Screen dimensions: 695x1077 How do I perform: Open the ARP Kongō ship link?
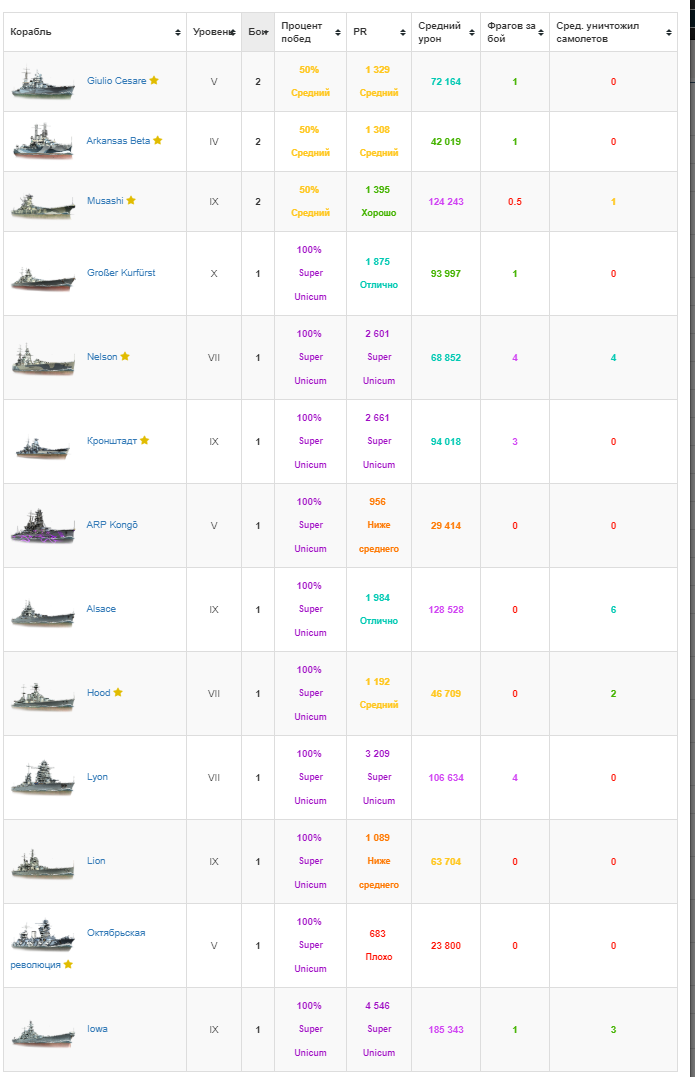(112, 525)
